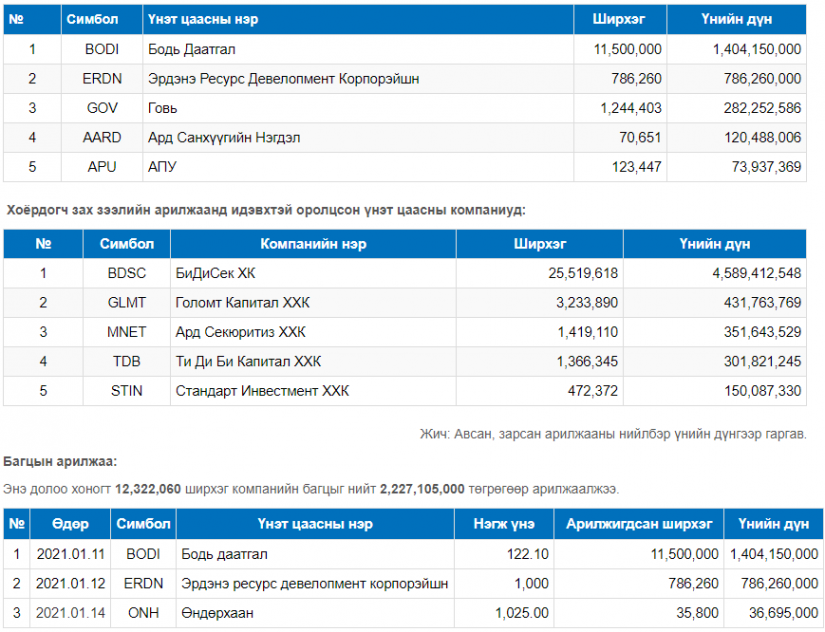This screenshot has width=825, height=632.
Task: Click the "STIN" symbol cell
Action: [127, 391]
